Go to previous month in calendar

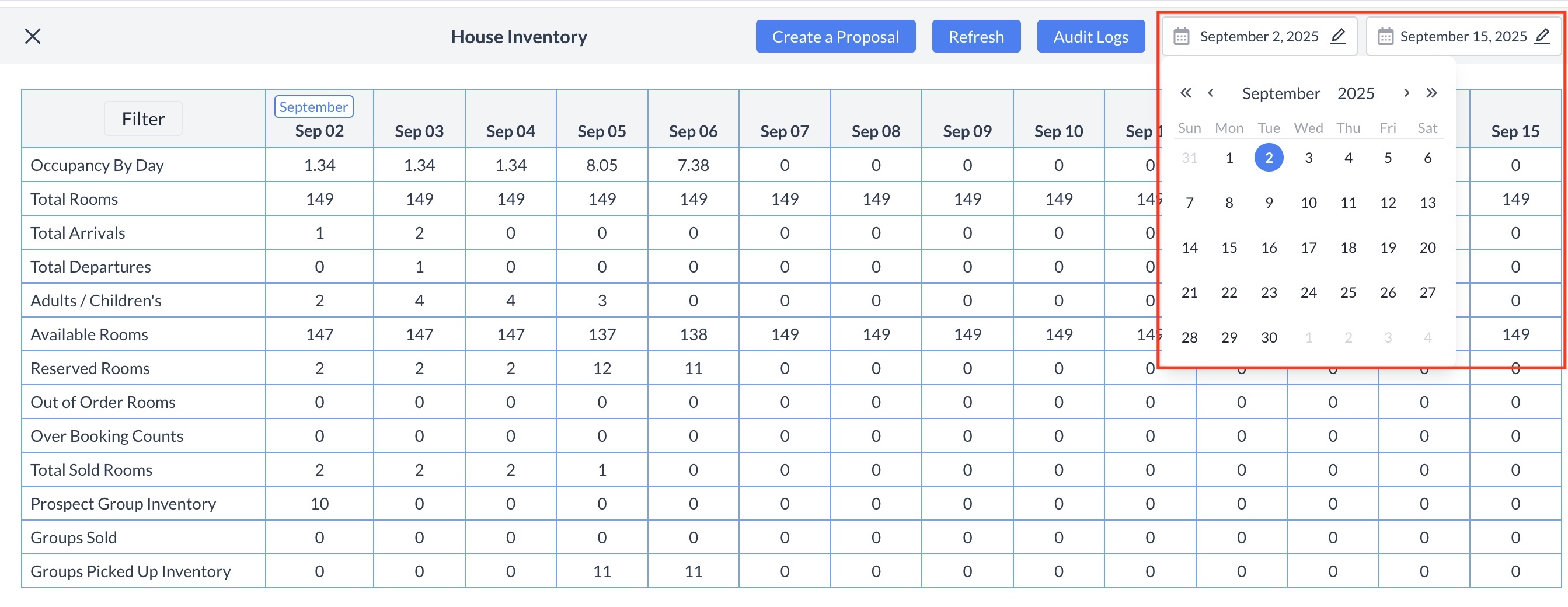pyautogui.click(x=1211, y=93)
